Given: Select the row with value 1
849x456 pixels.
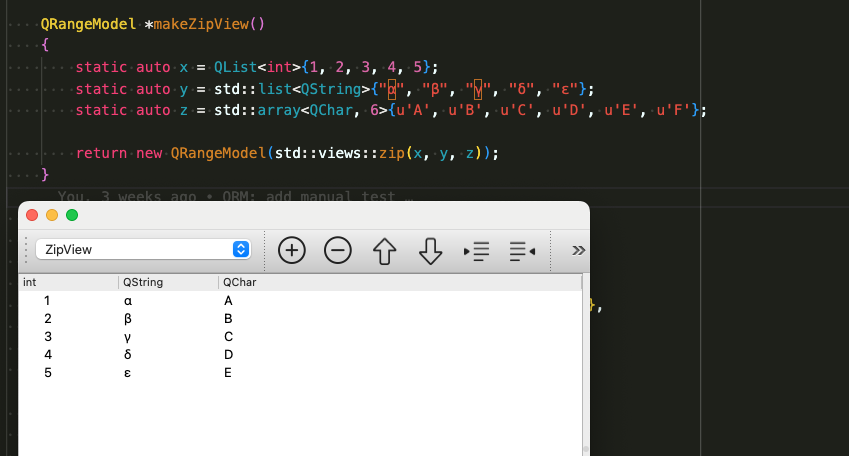Looking at the screenshot, I should coord(47,301).
